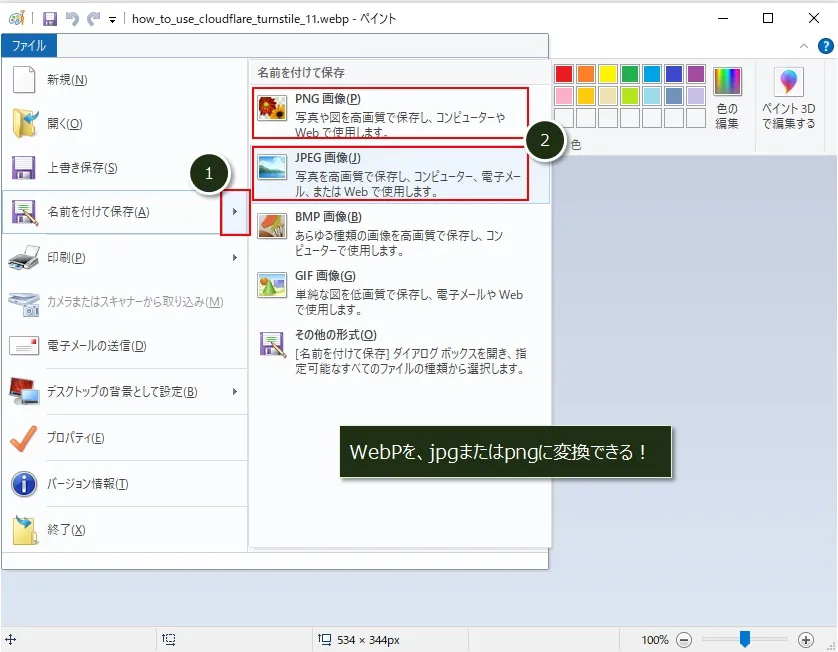Image resolution: width=838 pixels, height=652 pixels.
Task: Click the cursor position icon in status bar
Action: click(11, 639)
